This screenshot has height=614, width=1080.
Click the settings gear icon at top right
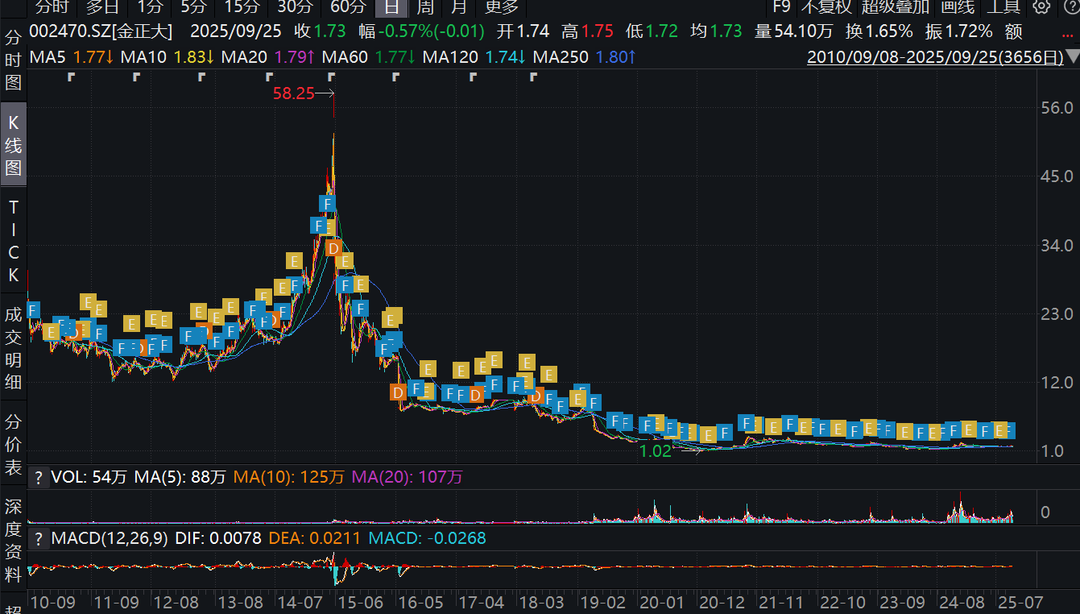[1041, 7]
